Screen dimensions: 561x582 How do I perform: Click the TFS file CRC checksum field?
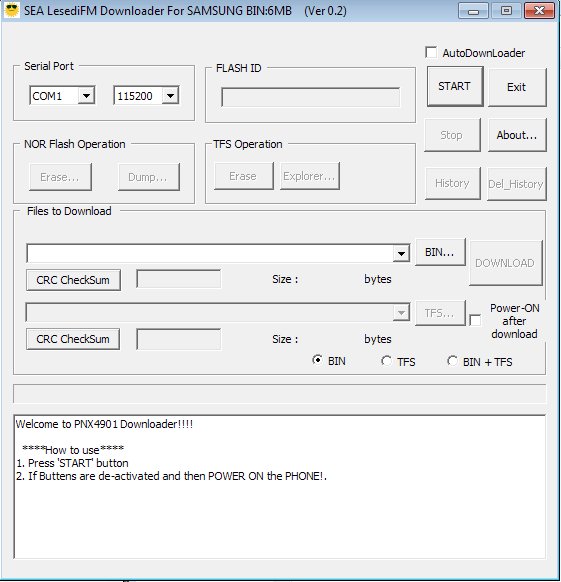pyautogui.click(x=179, y=339)
